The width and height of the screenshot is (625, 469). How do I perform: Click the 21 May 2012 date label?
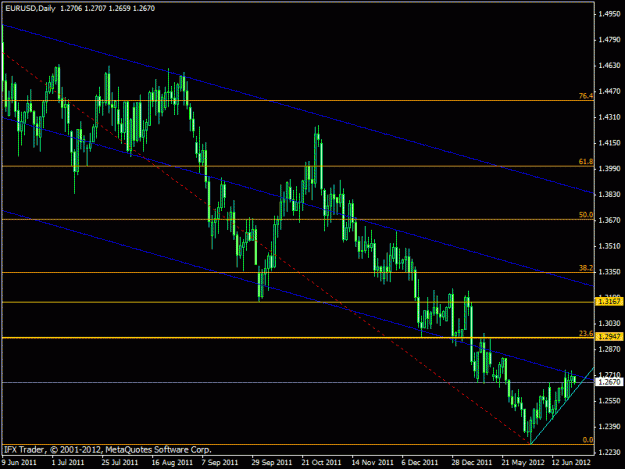pyautogui.click(x=523, y=462)
